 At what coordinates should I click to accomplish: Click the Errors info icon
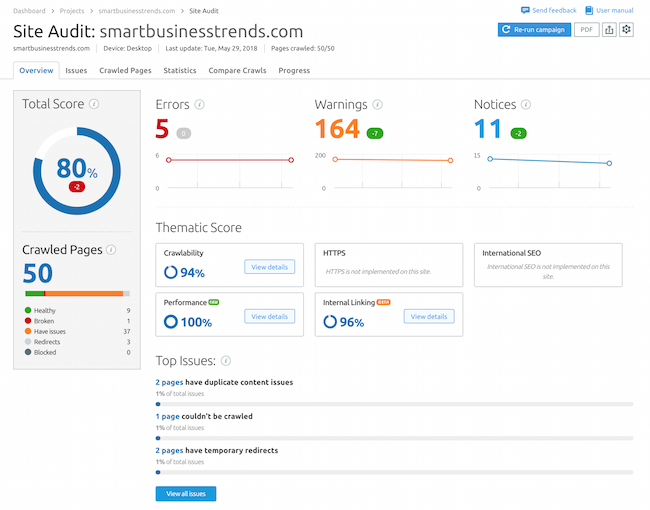[x=199, y=104]
